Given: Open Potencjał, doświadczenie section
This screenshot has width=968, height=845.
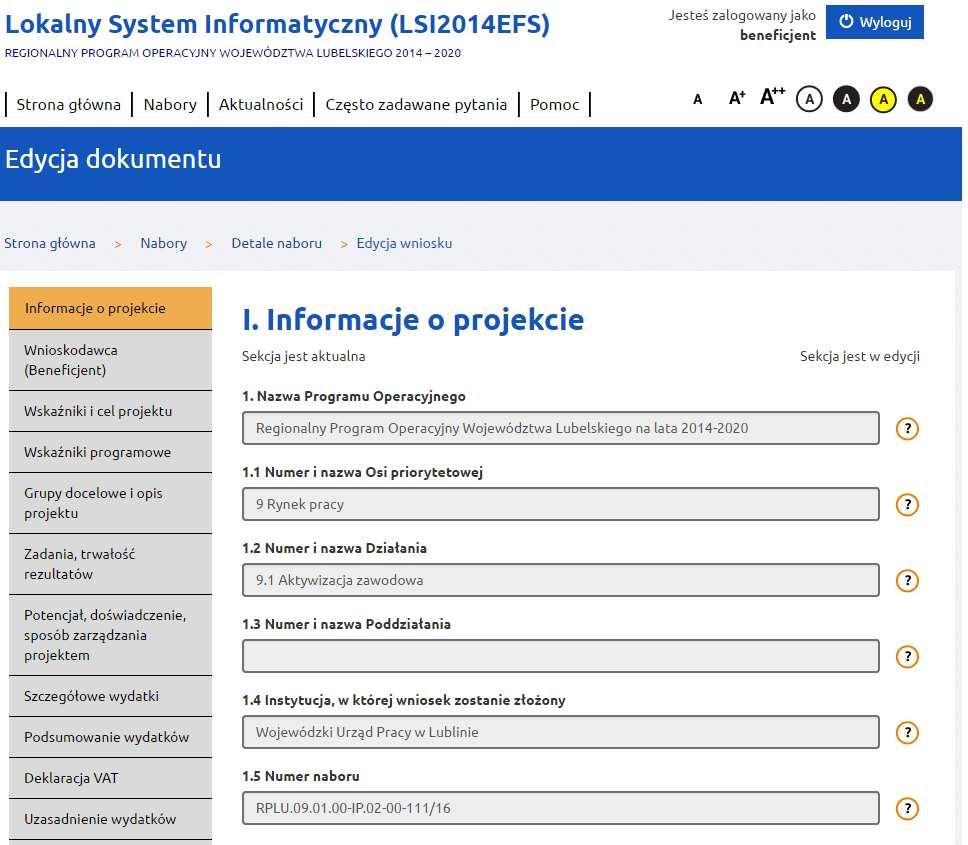Looking at the screenshot, I should [111, 635].
